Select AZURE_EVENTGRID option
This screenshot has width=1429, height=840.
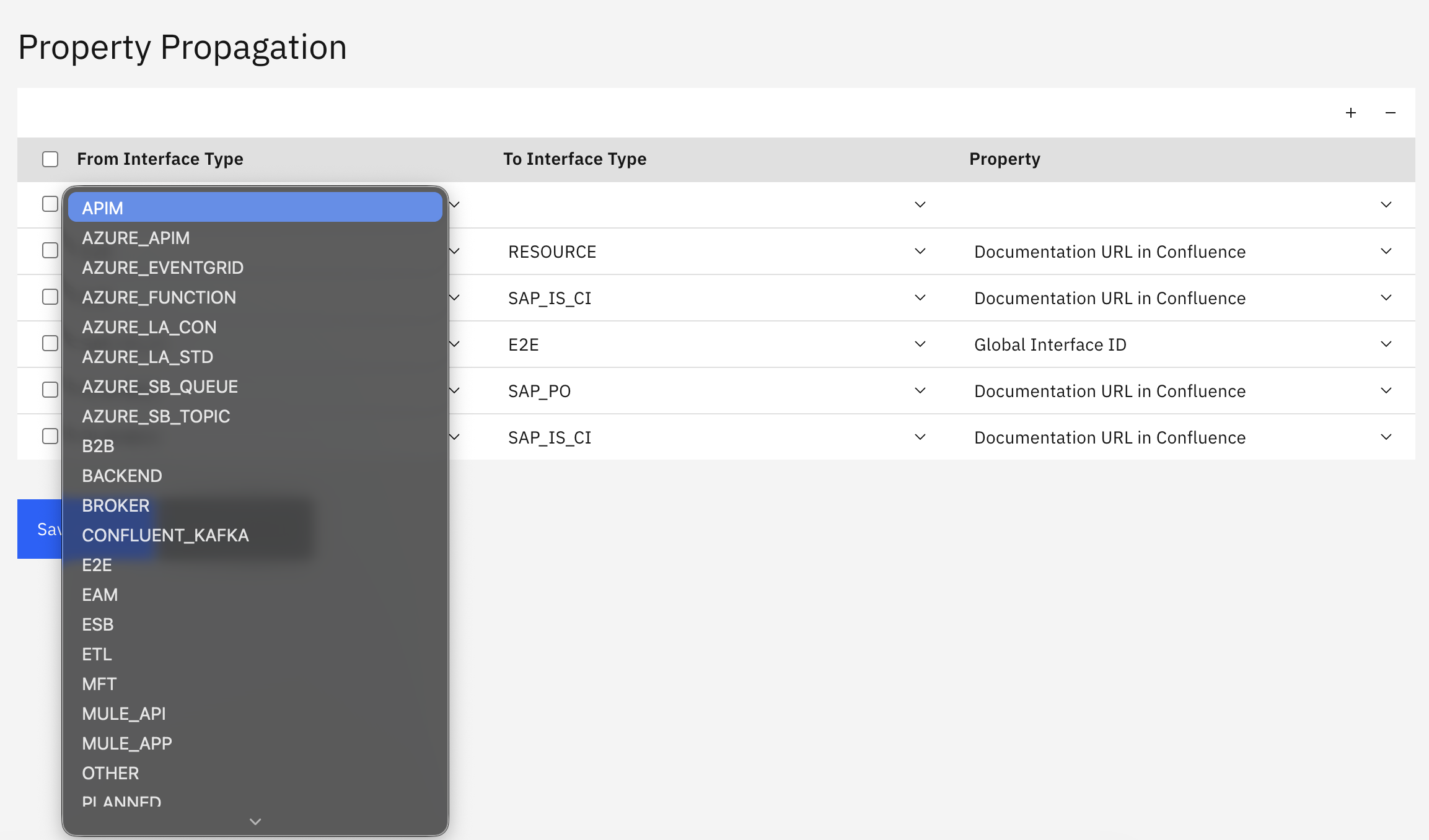255,267
